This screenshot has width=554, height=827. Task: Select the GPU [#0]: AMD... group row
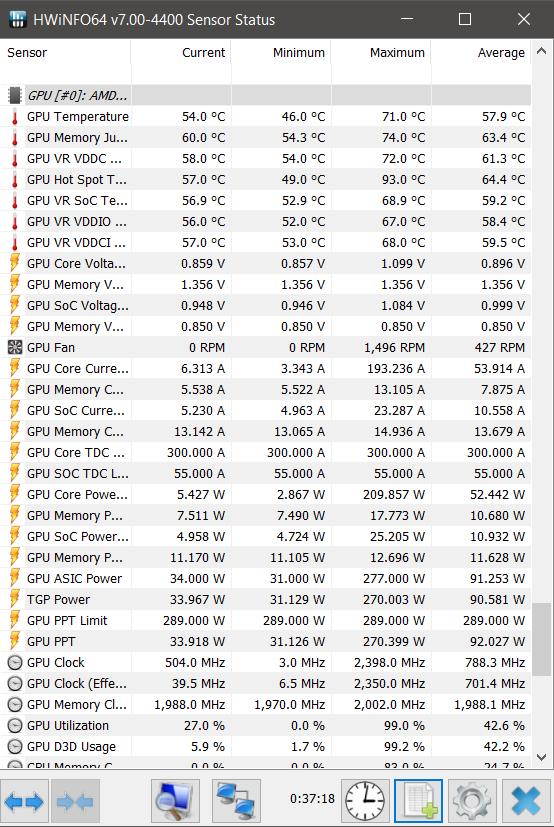point(266,95)
